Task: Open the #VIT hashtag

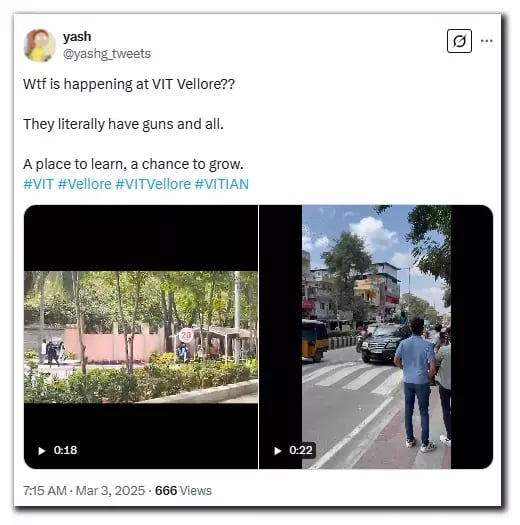Action: (x=39, y=184)
